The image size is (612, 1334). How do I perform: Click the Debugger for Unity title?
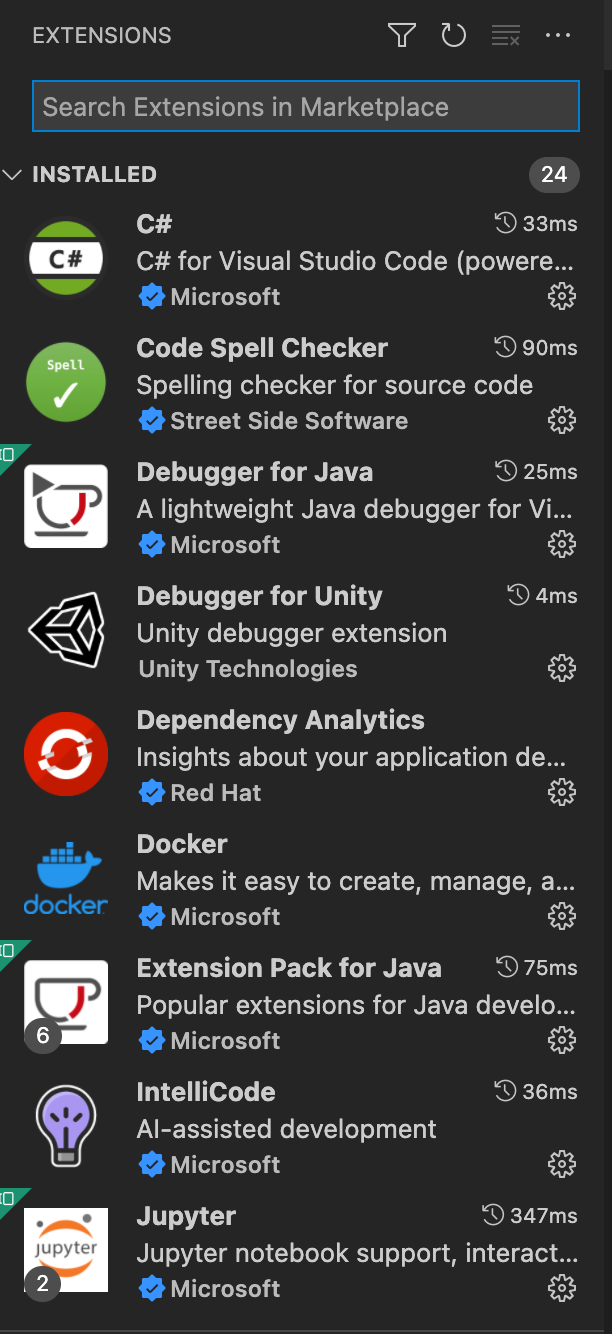pos(259,596)
